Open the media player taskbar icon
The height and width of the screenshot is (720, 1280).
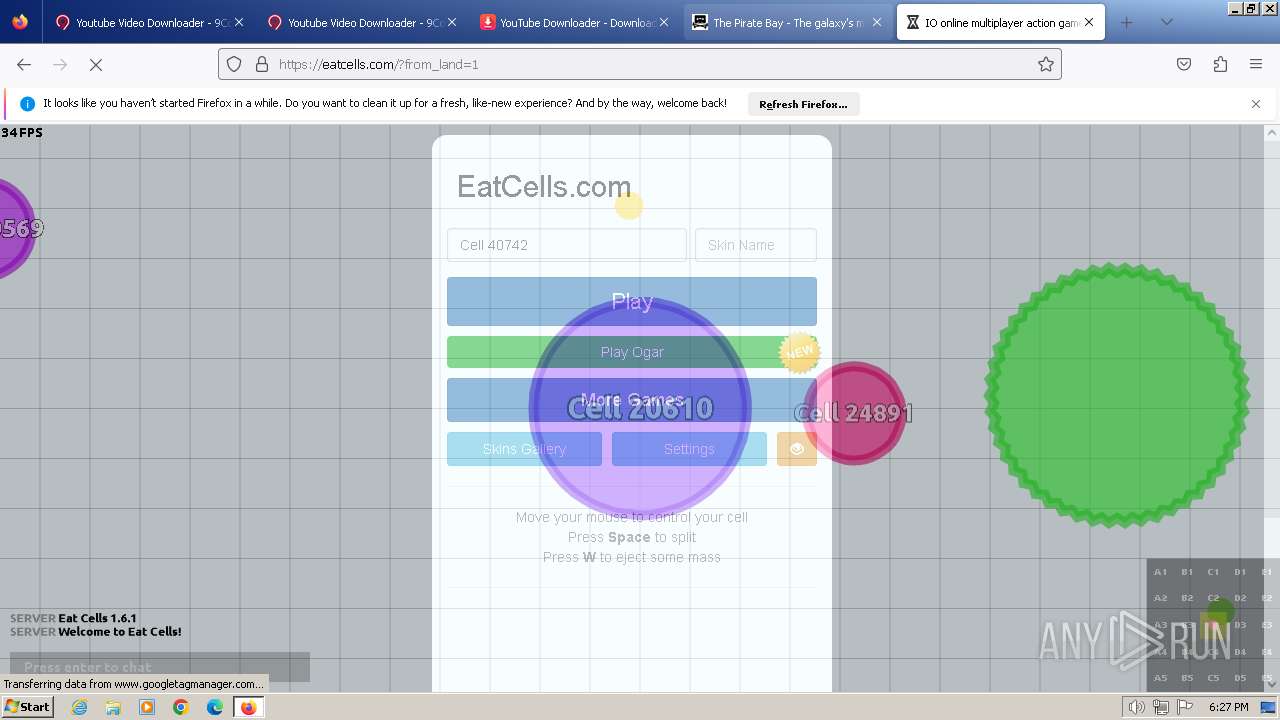pyautogui.click(x=147, y=707)
